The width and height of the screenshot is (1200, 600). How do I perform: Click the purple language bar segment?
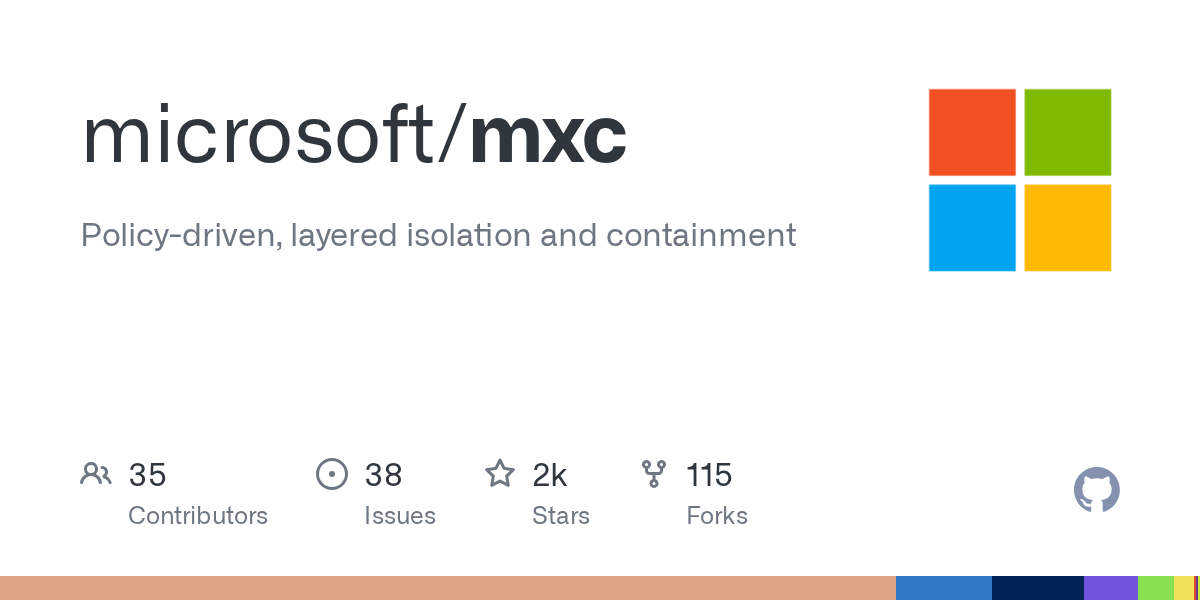click(1111, 588)
